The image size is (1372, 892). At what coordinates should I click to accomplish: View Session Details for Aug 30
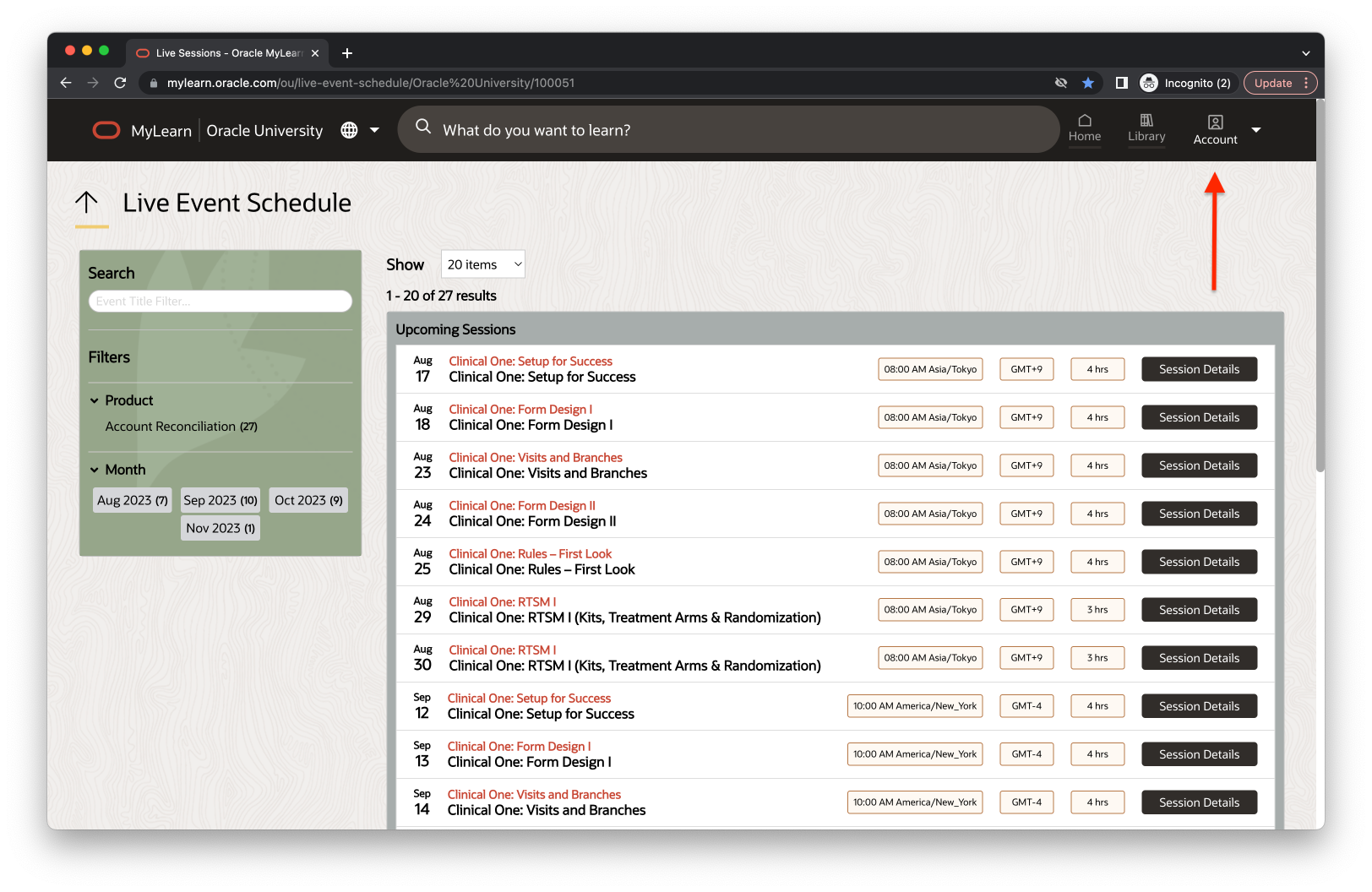(x=1199, y=658)
